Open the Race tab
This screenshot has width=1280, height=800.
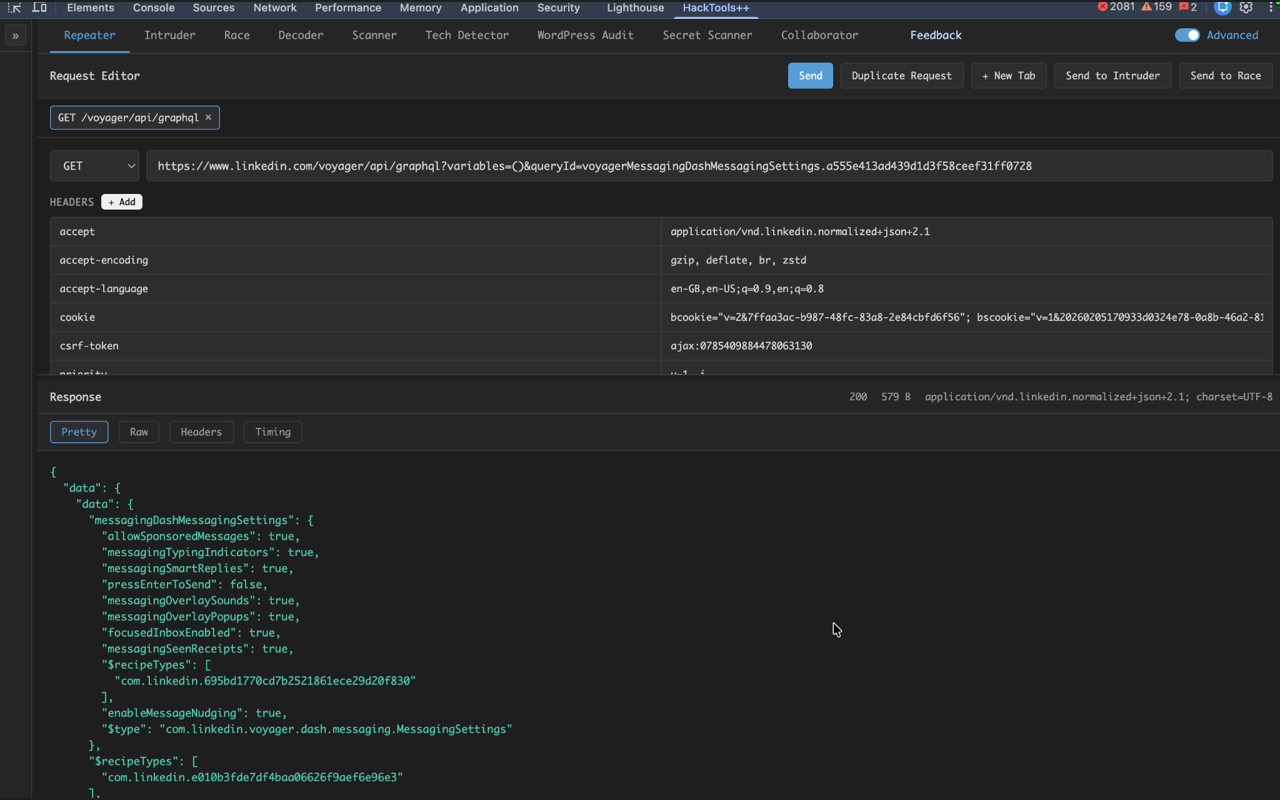(237, 35)
